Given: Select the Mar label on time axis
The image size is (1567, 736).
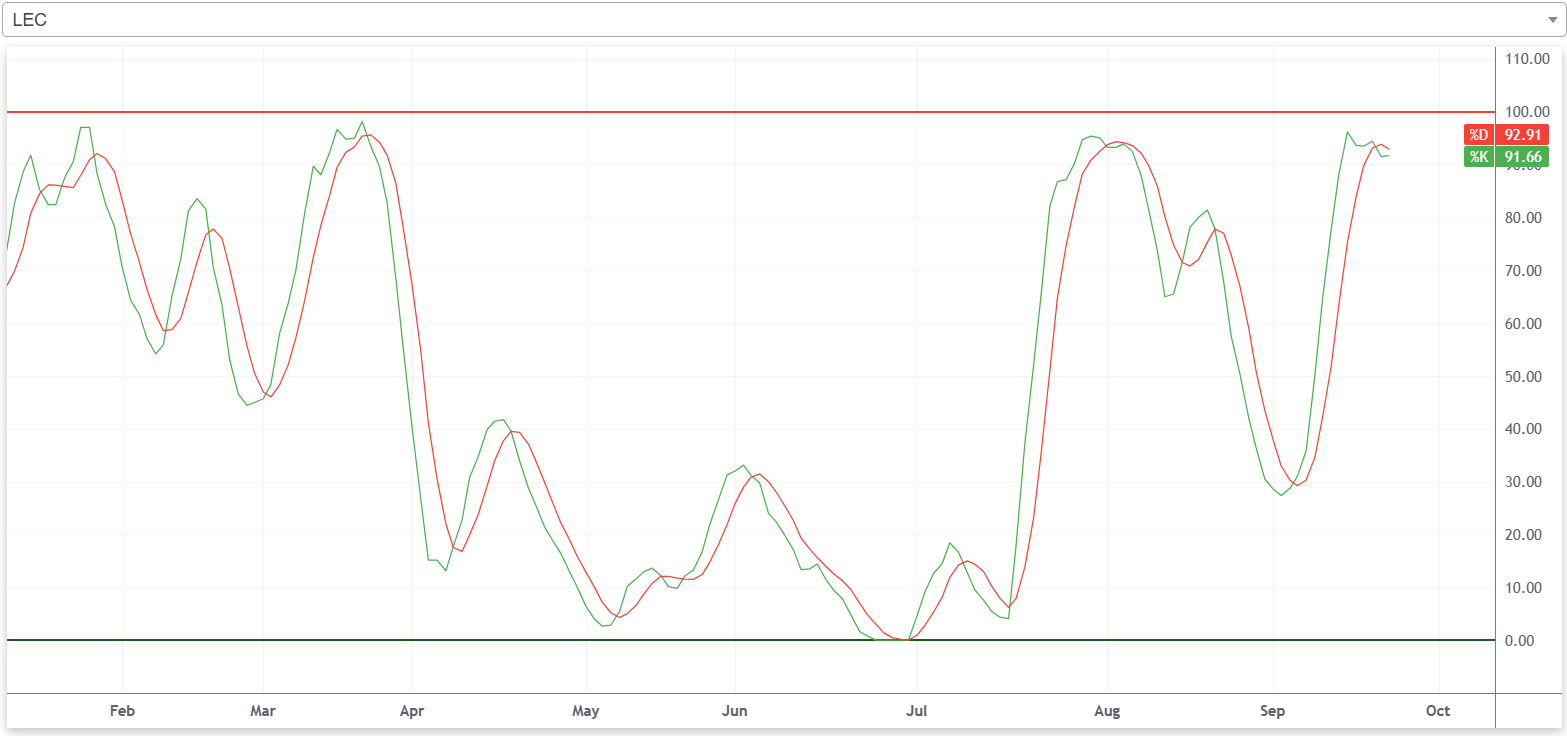Looking at the screenshot, I should [x=263, y=711].
